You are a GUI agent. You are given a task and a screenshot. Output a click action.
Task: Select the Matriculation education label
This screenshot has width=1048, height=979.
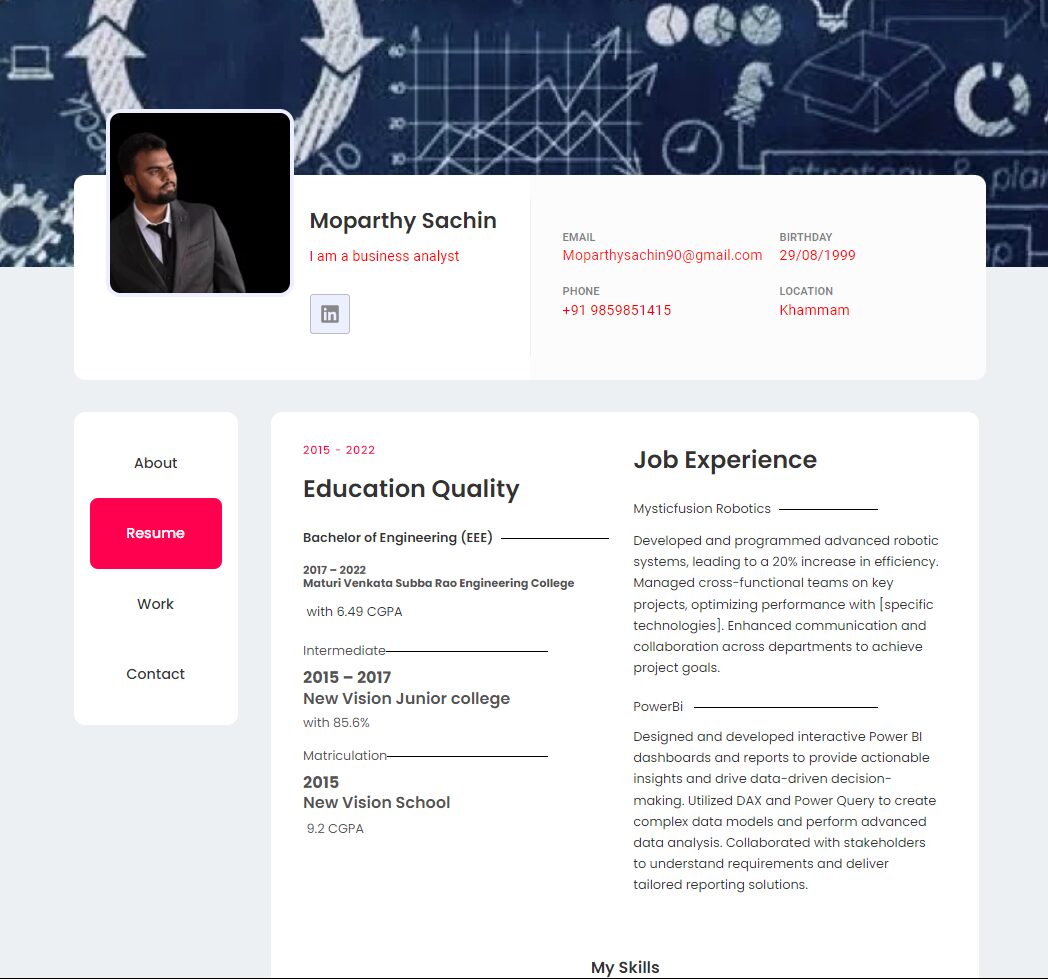point(345,756)
